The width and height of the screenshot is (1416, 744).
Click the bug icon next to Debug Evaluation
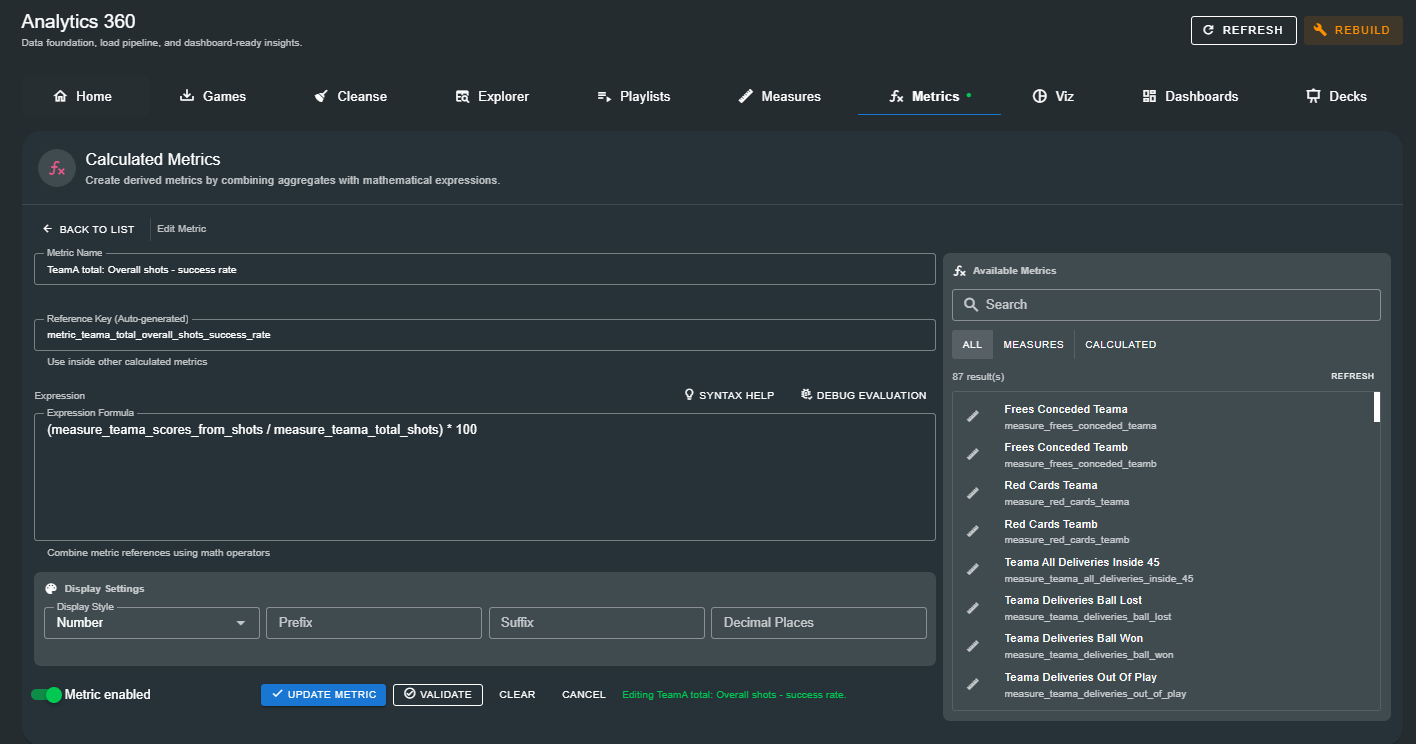pyautogui.click(x=806, y=395)
